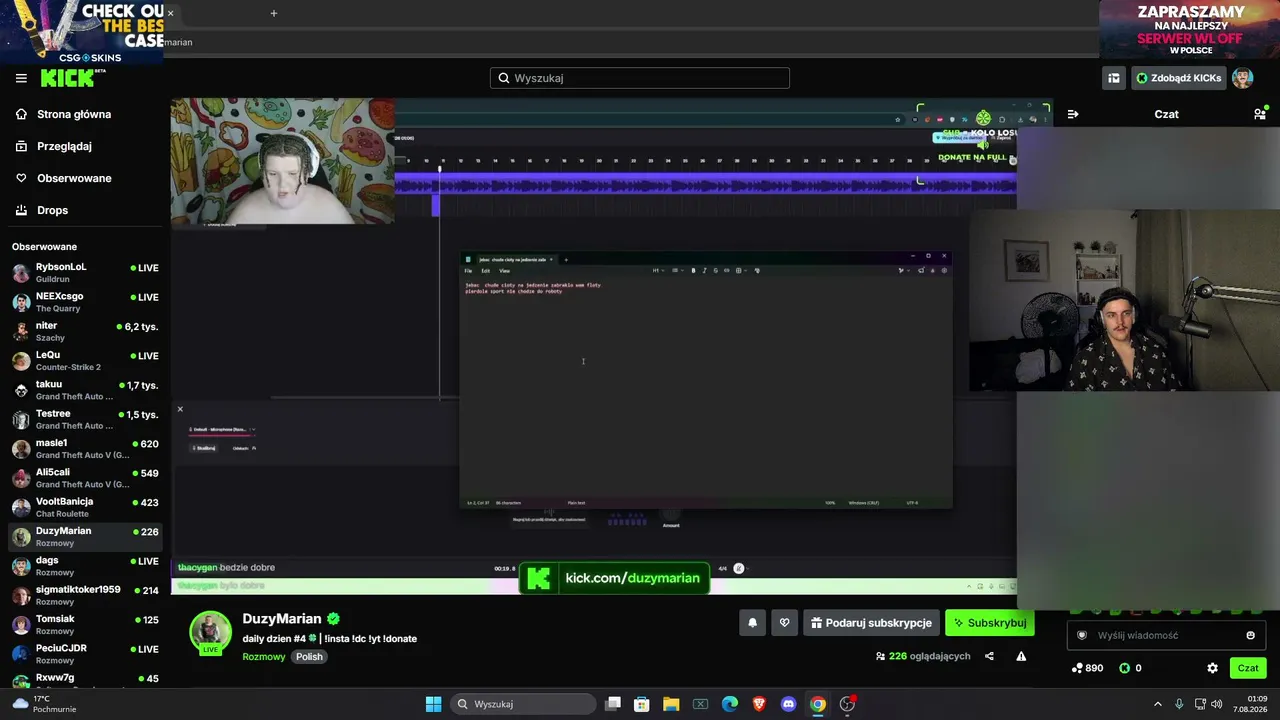Open NEEXcsgo channel in followed list

pos(85,302)
